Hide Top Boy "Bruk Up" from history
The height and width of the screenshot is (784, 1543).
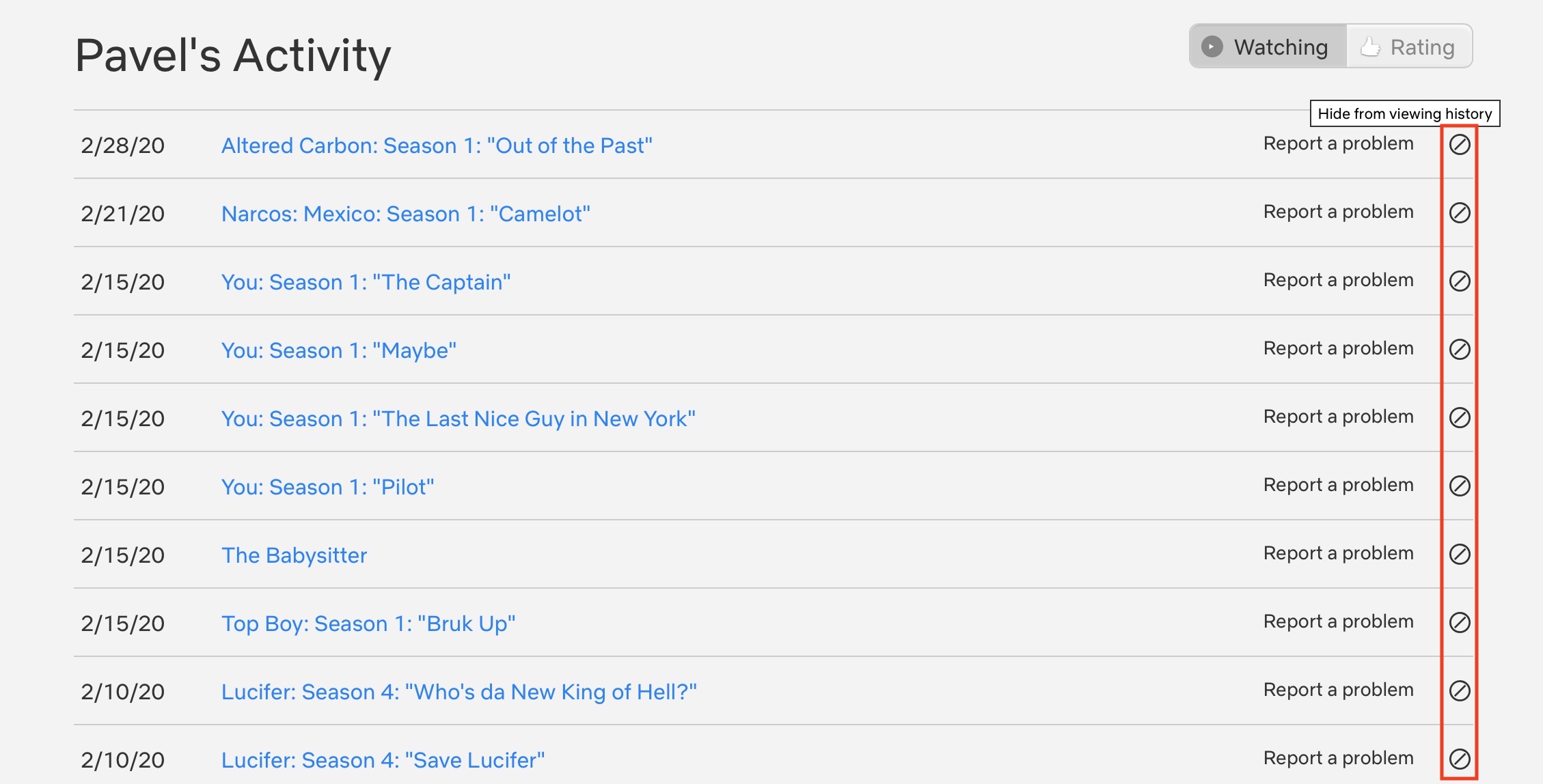point(1460,623)
